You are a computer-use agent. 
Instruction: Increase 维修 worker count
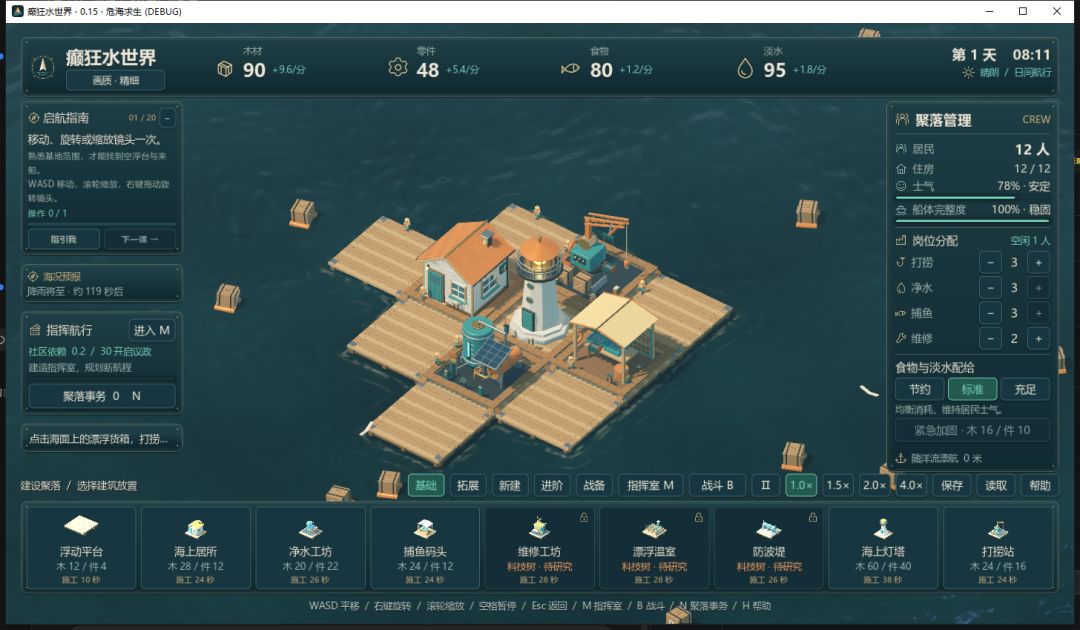click(x=1039, y=339)
